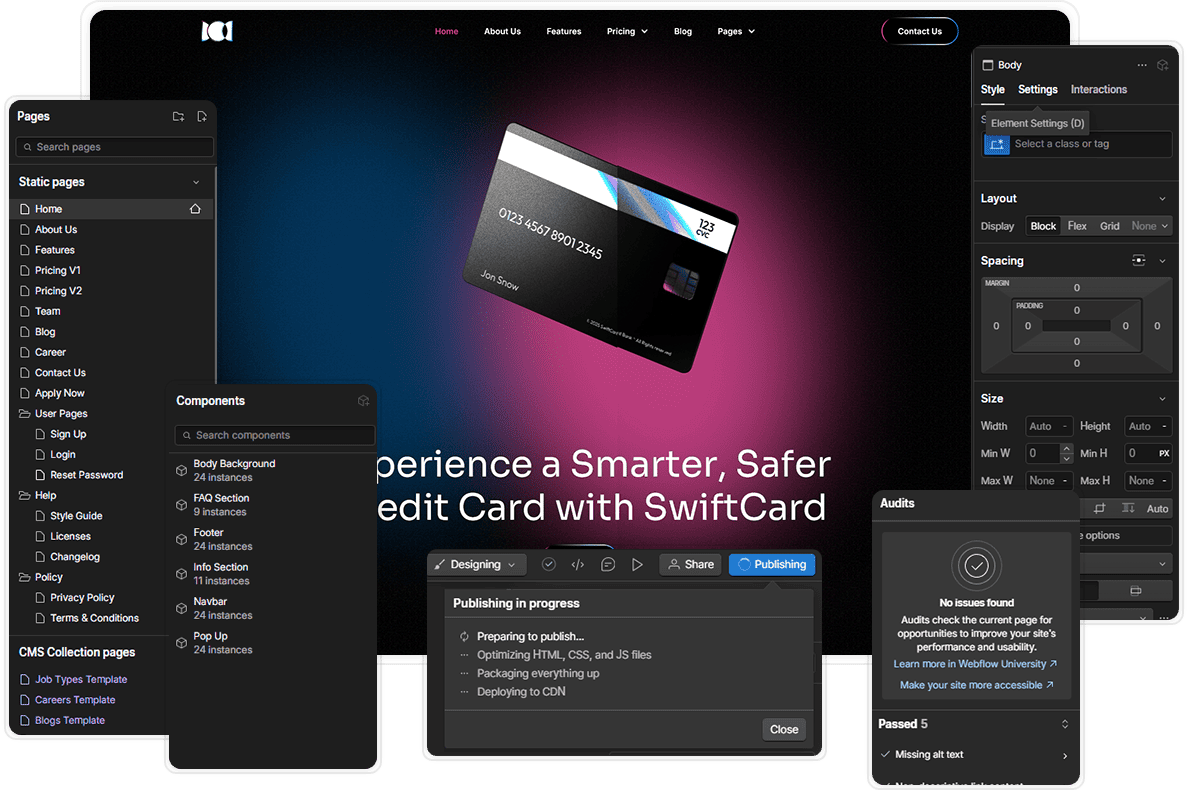The height and width of the screenshot is (790, 1190).
Task: Click the home icon on Home page row
Action: (195, 209)
